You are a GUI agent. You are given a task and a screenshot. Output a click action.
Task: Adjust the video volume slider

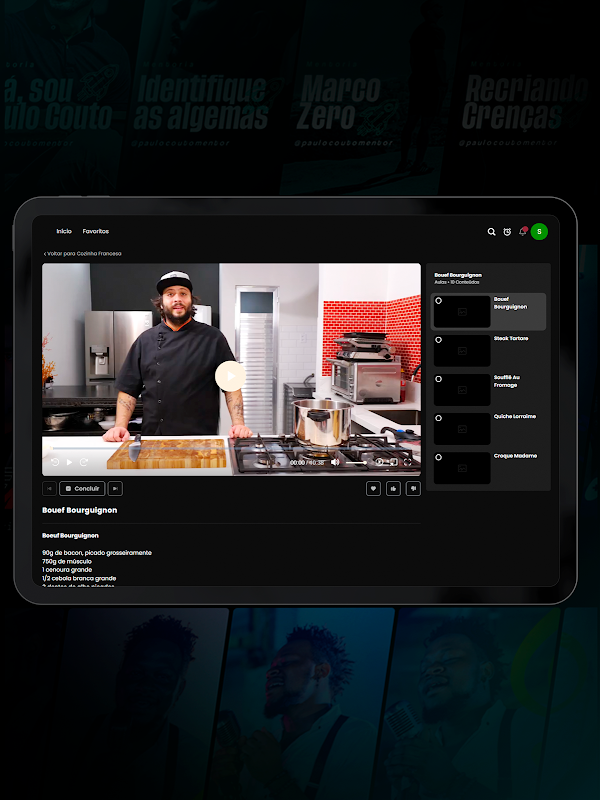click(x=356, y=462)
